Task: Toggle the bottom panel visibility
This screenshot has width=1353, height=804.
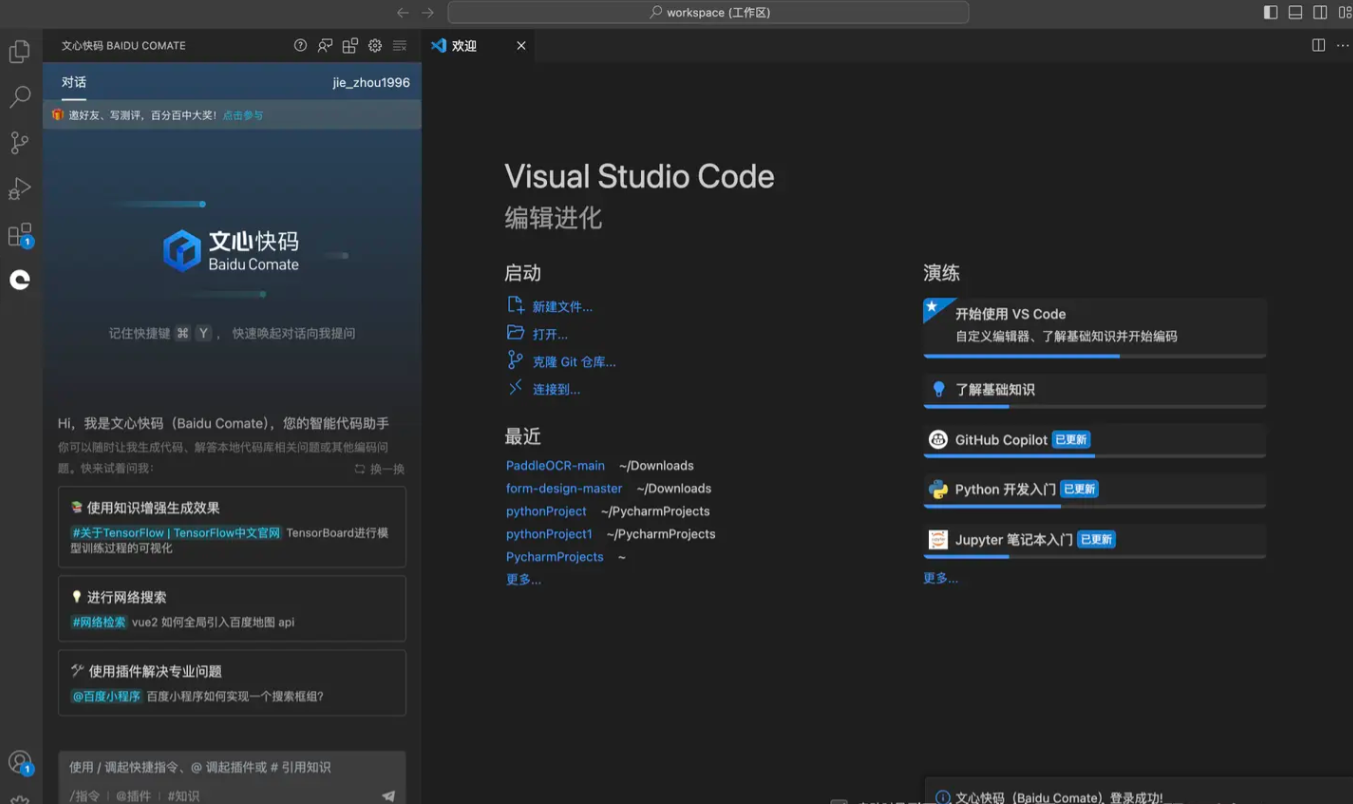Action: point(1295,13)
